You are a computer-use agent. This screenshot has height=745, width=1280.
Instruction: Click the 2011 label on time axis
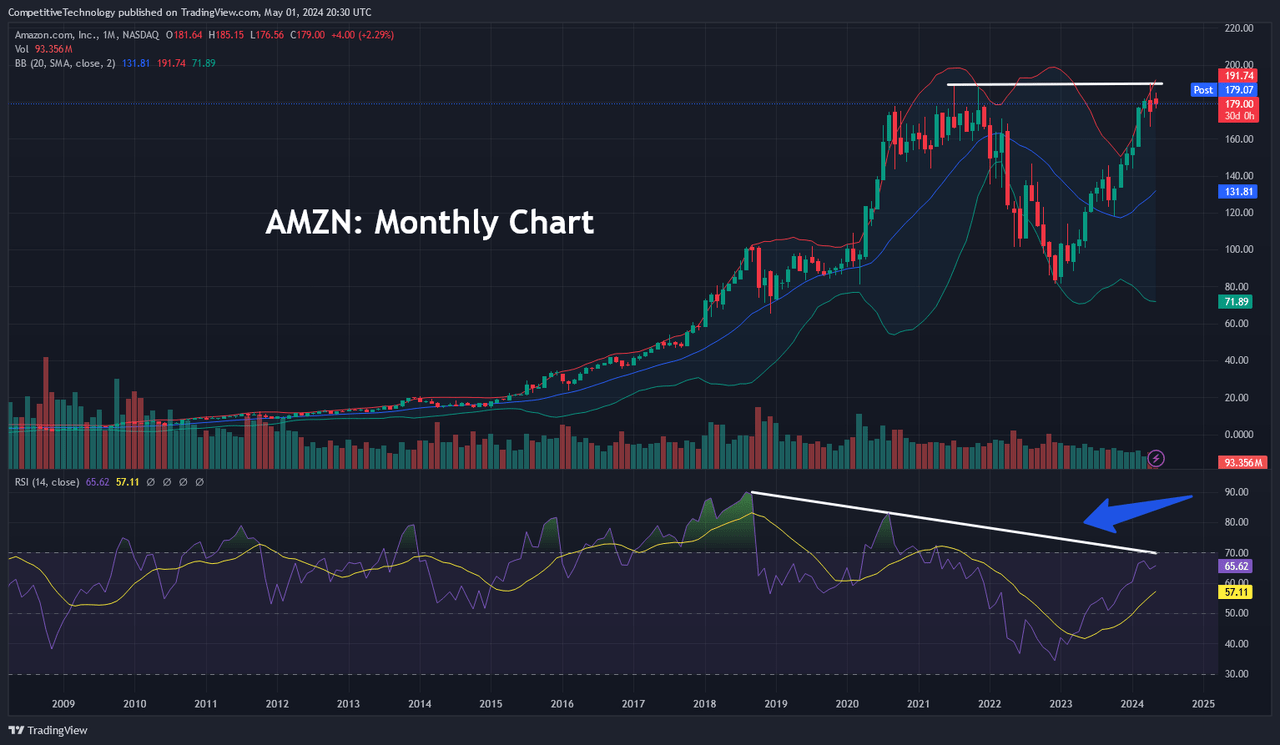(x=206, y=704)
